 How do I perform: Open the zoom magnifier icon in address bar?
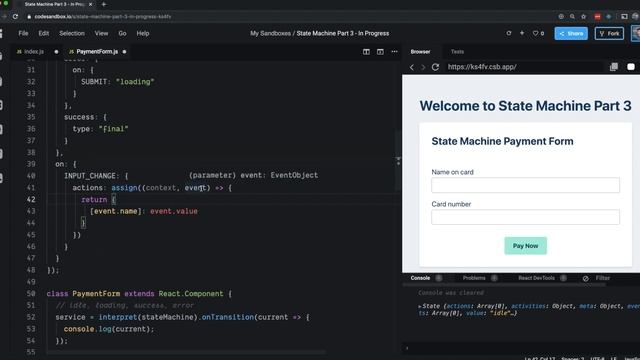pyautogui.click(x=572, y=16)
